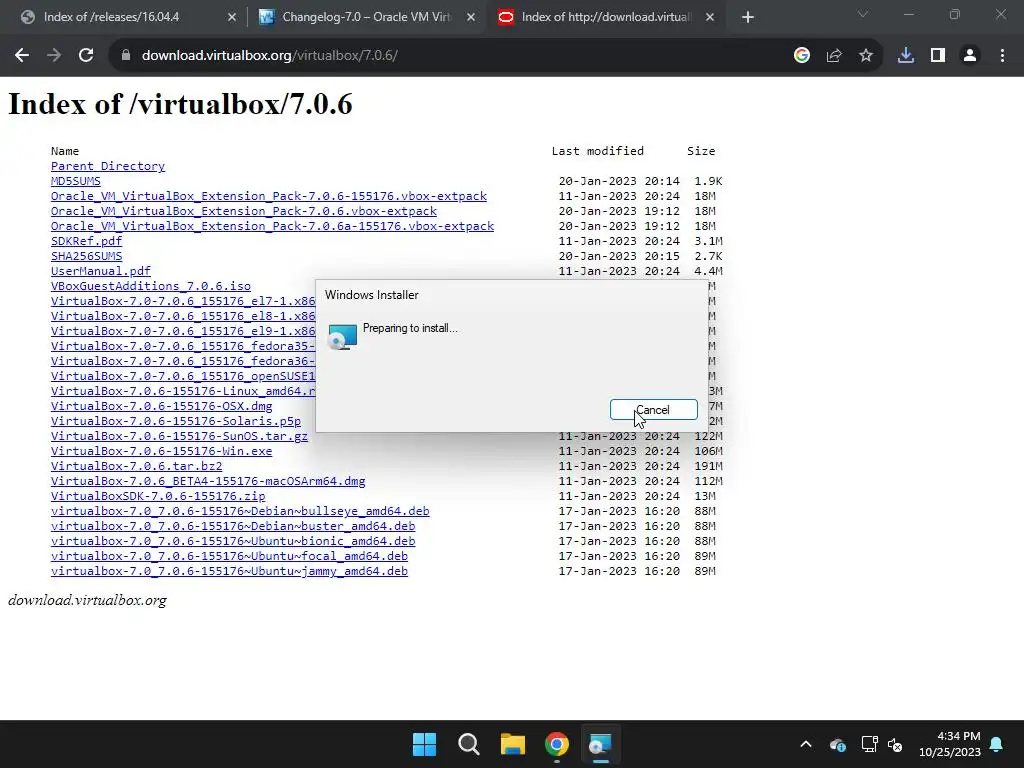Image resolution: width=1024 pixels, height=768 pixels.
Task: Open Windows taskbar search
Action: pyautogui.click(x=469, y=744)
